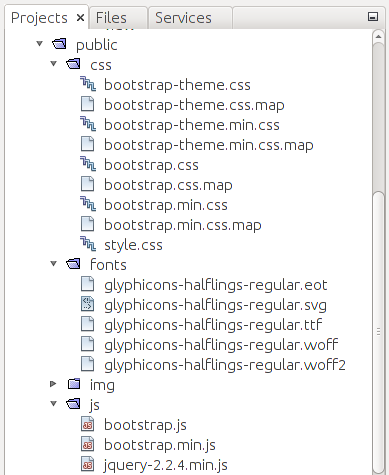Click the glyphicons-halflings-regular.svg file icon
The width and height of the screenshot is (389, 475).
pos(88,304)
